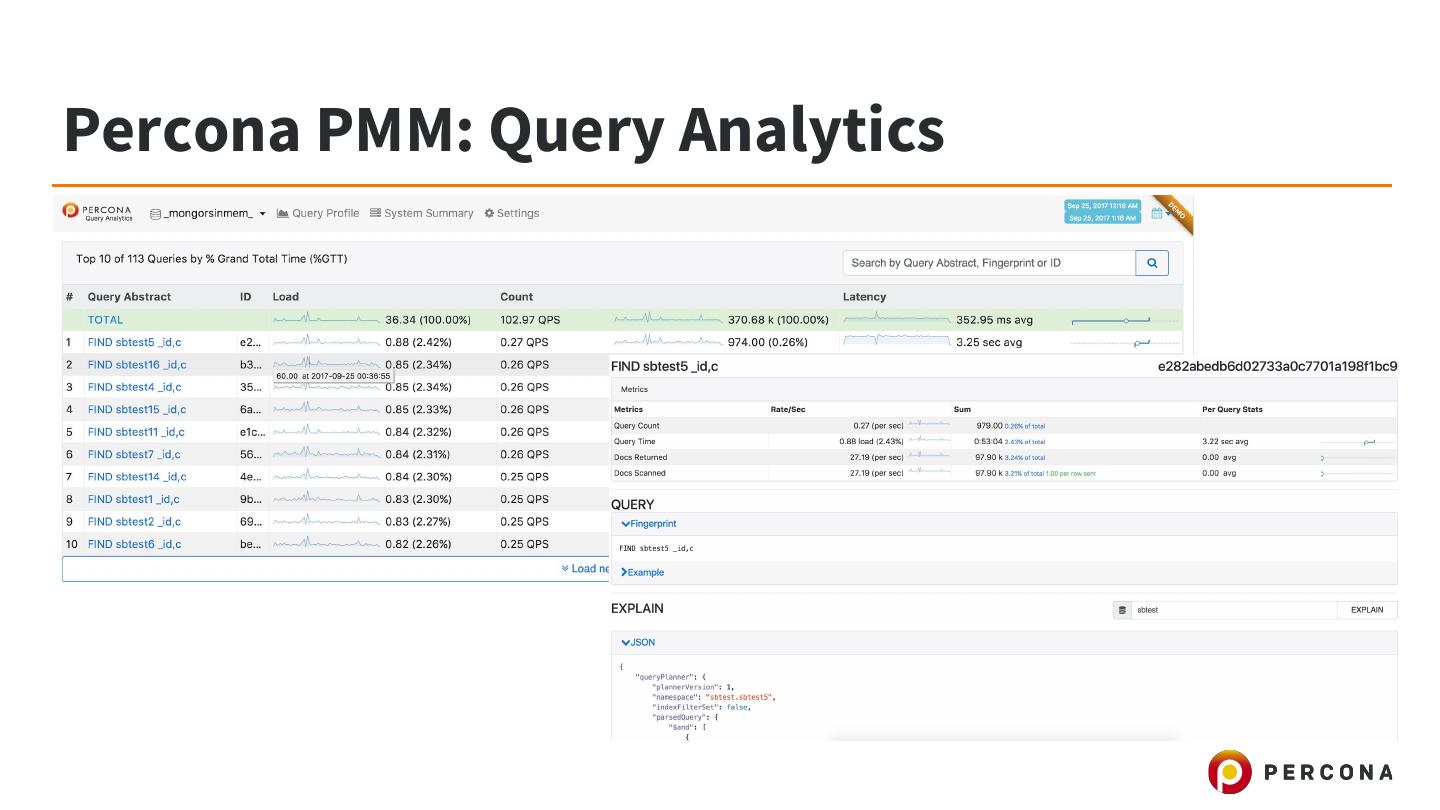Screen dimensions: 1440x810
Task: Click the EXPLAIN button
Action: pos(1367,610)
